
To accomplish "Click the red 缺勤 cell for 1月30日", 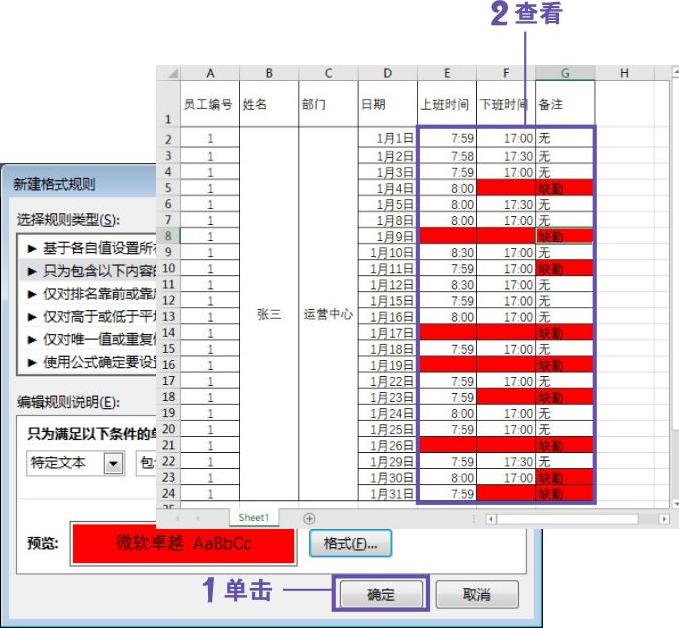I will 565,478.
